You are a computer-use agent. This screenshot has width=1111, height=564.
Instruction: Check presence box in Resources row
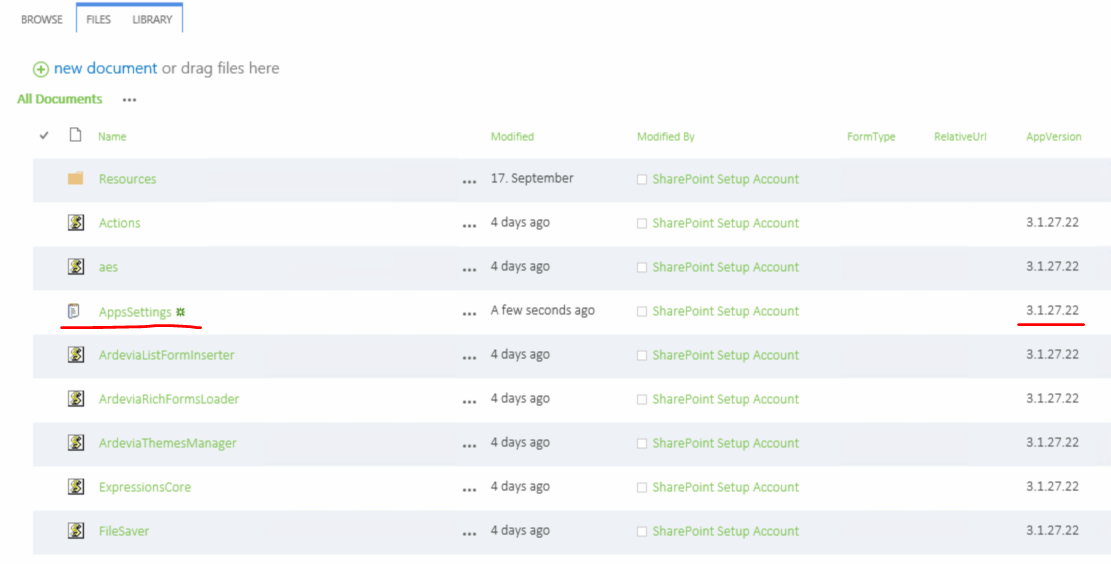(642, 180)
